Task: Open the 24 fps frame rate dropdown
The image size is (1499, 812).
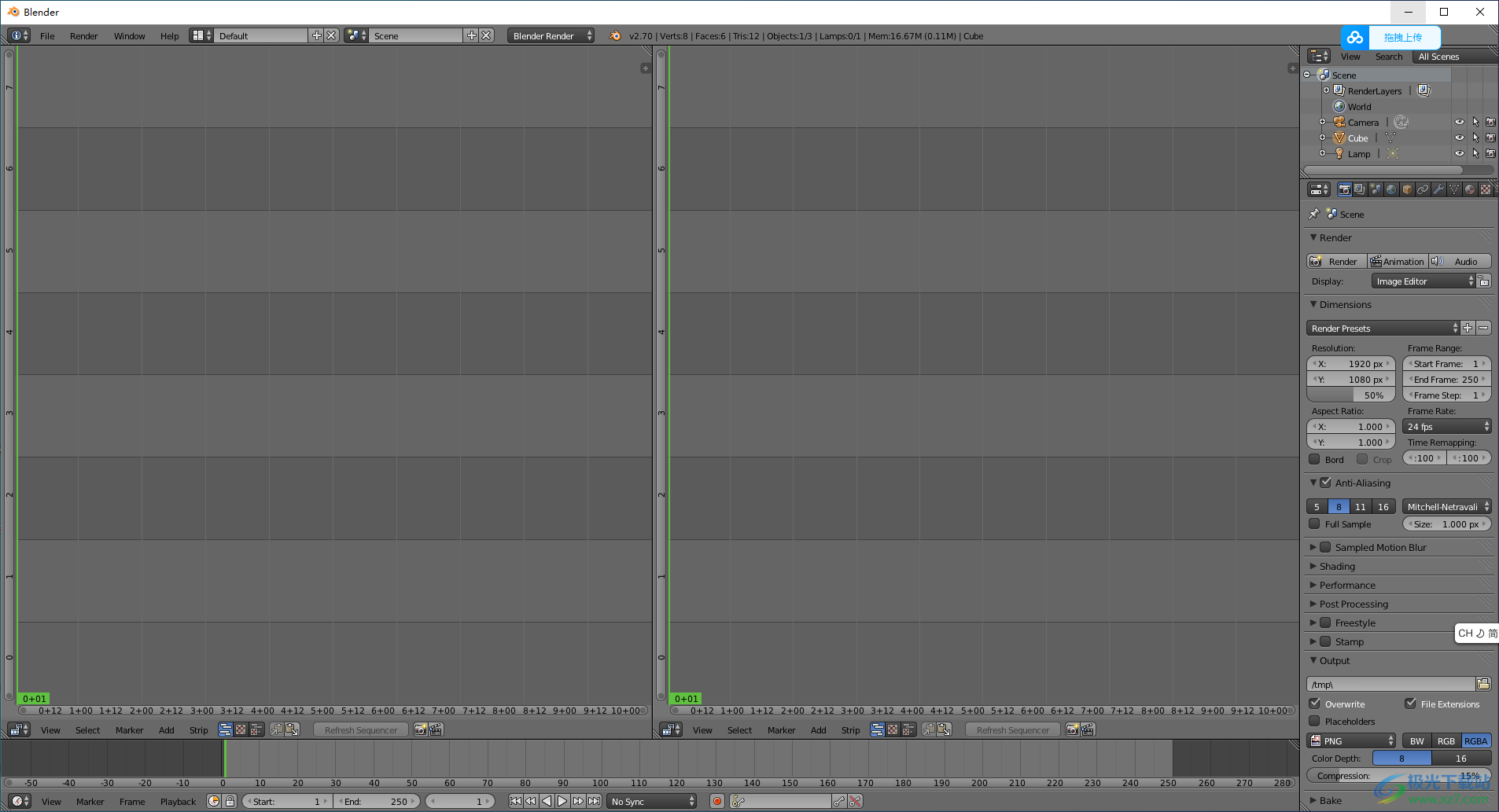Action: (x=1447, y=426)
